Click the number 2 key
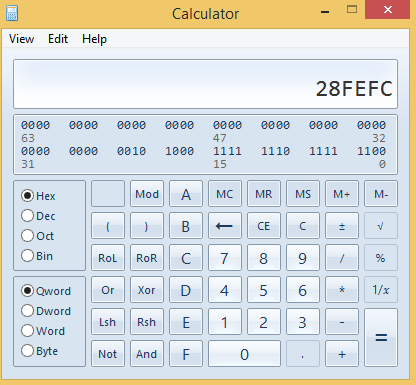 coord(264,322)
